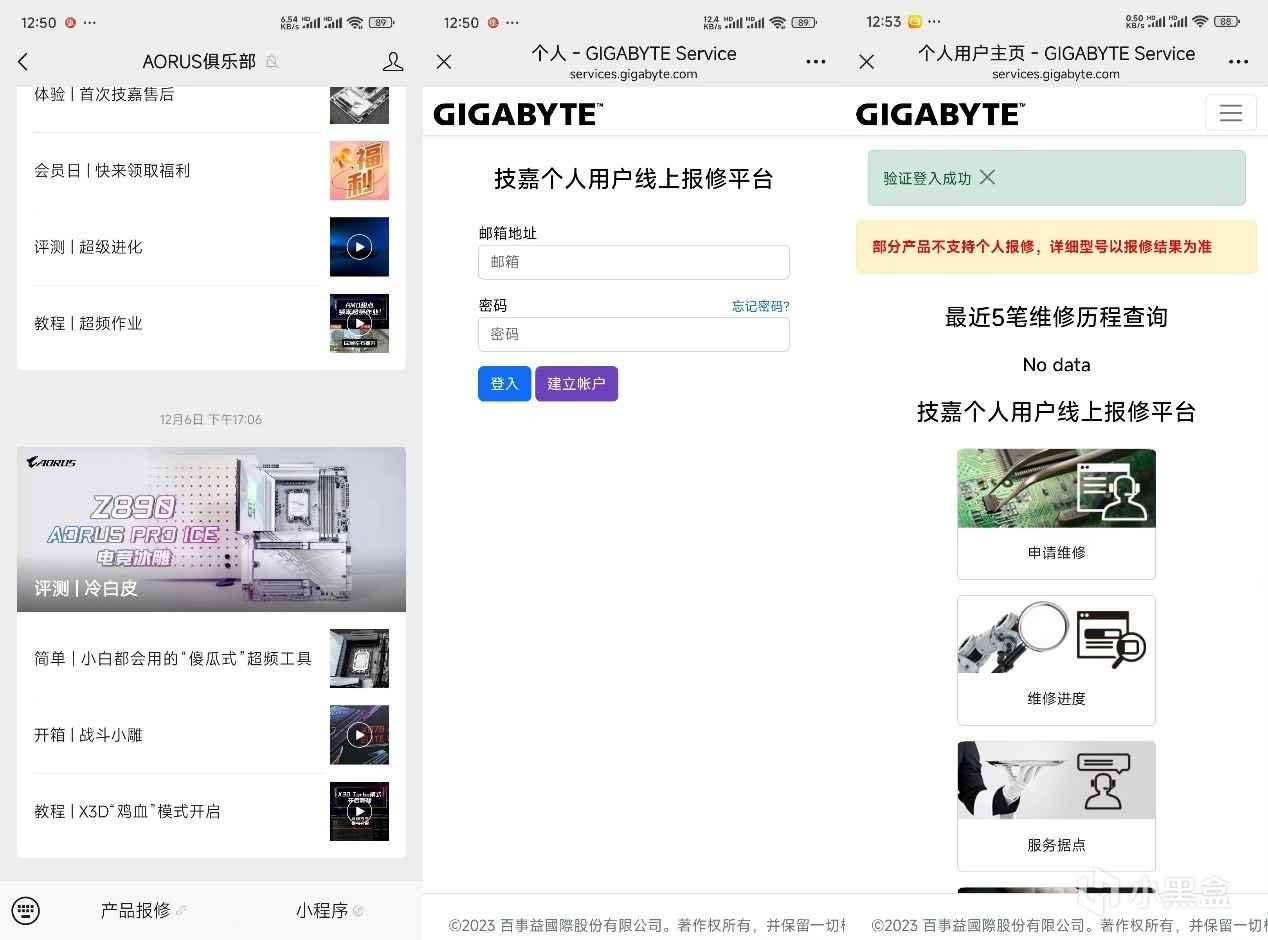The image size is (1268, 940).
Task: Click the 12月6日 下午17:06 timestamp
Action: coord(211,420)
